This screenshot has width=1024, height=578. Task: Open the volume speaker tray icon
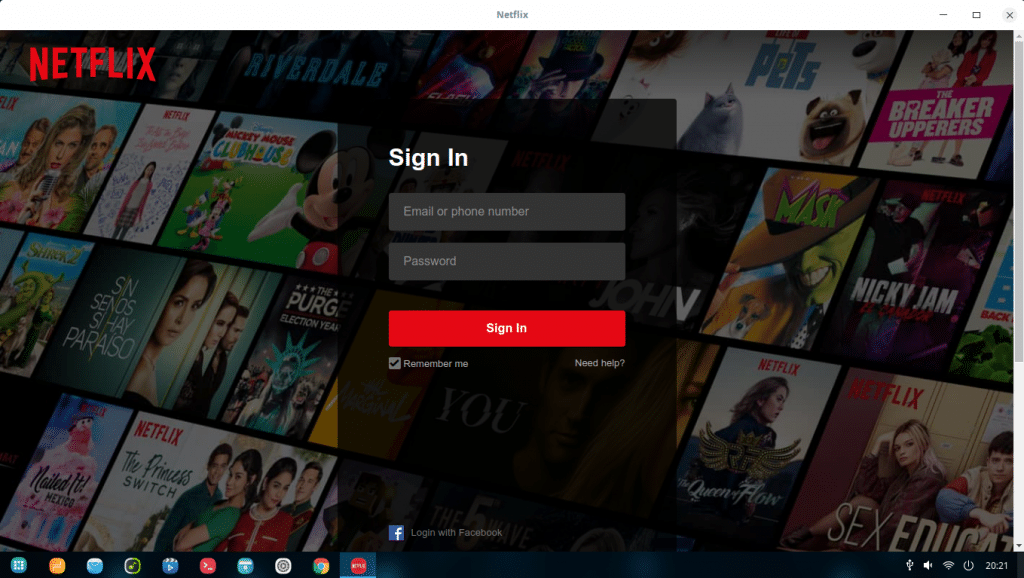click(928, 566)
